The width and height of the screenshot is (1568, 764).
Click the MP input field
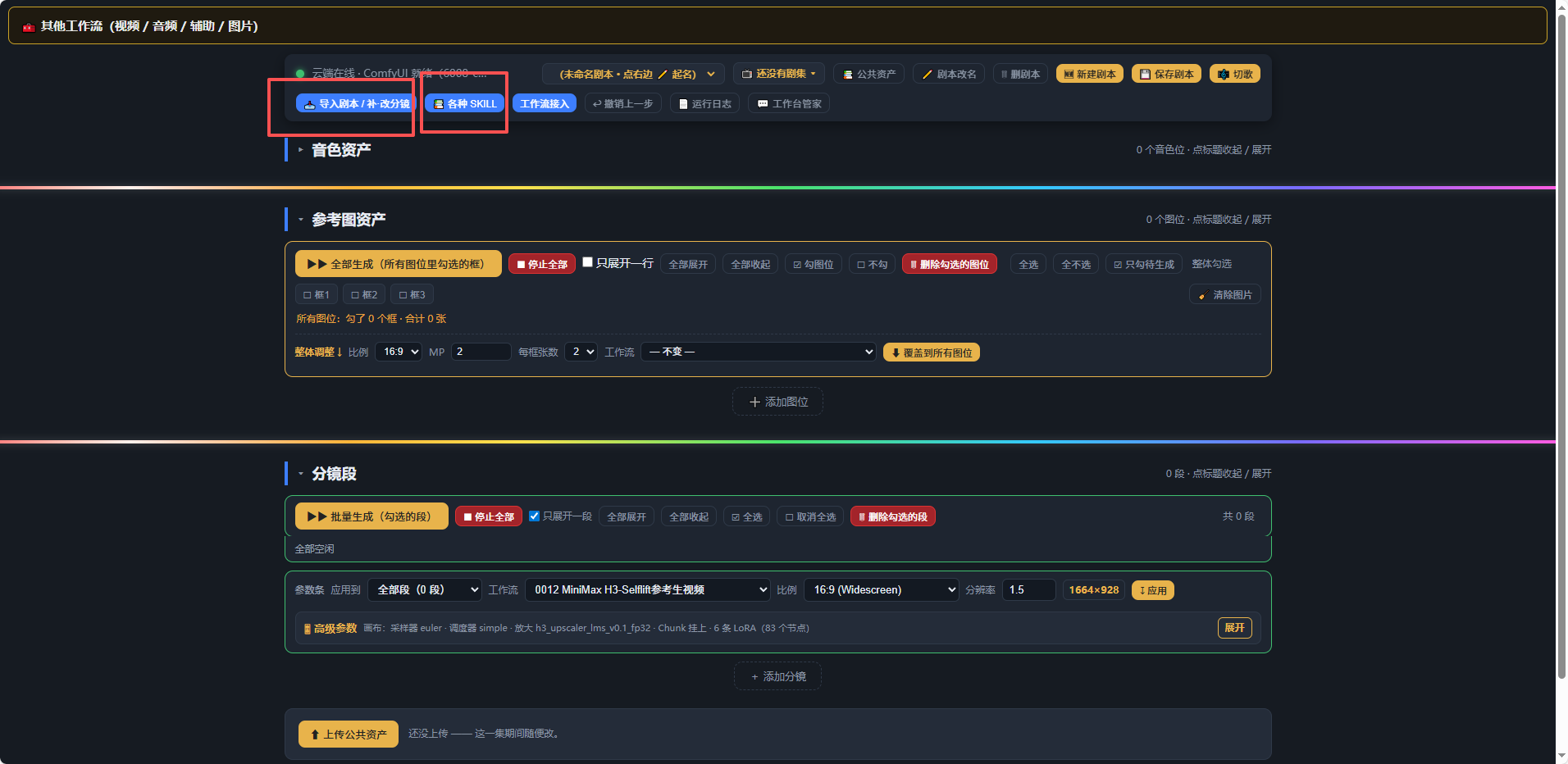[481, 352]
